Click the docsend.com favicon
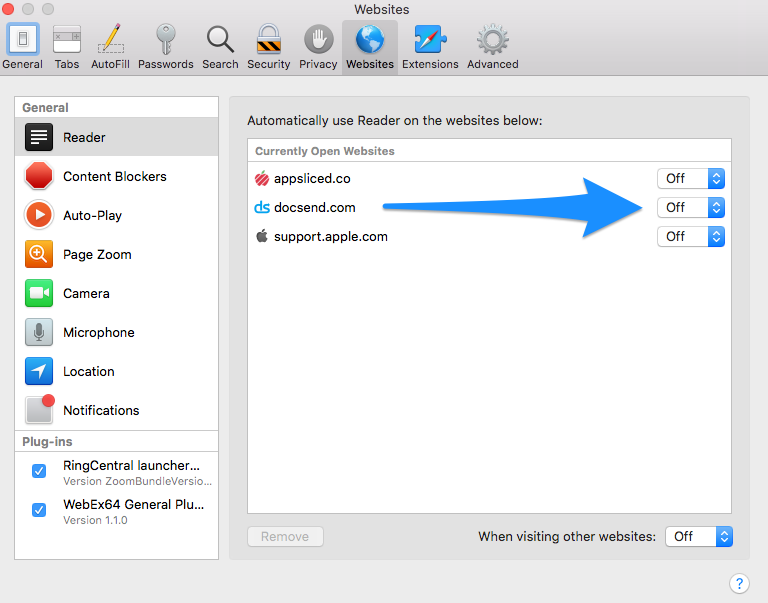The image size is (768, 603). 262,207
